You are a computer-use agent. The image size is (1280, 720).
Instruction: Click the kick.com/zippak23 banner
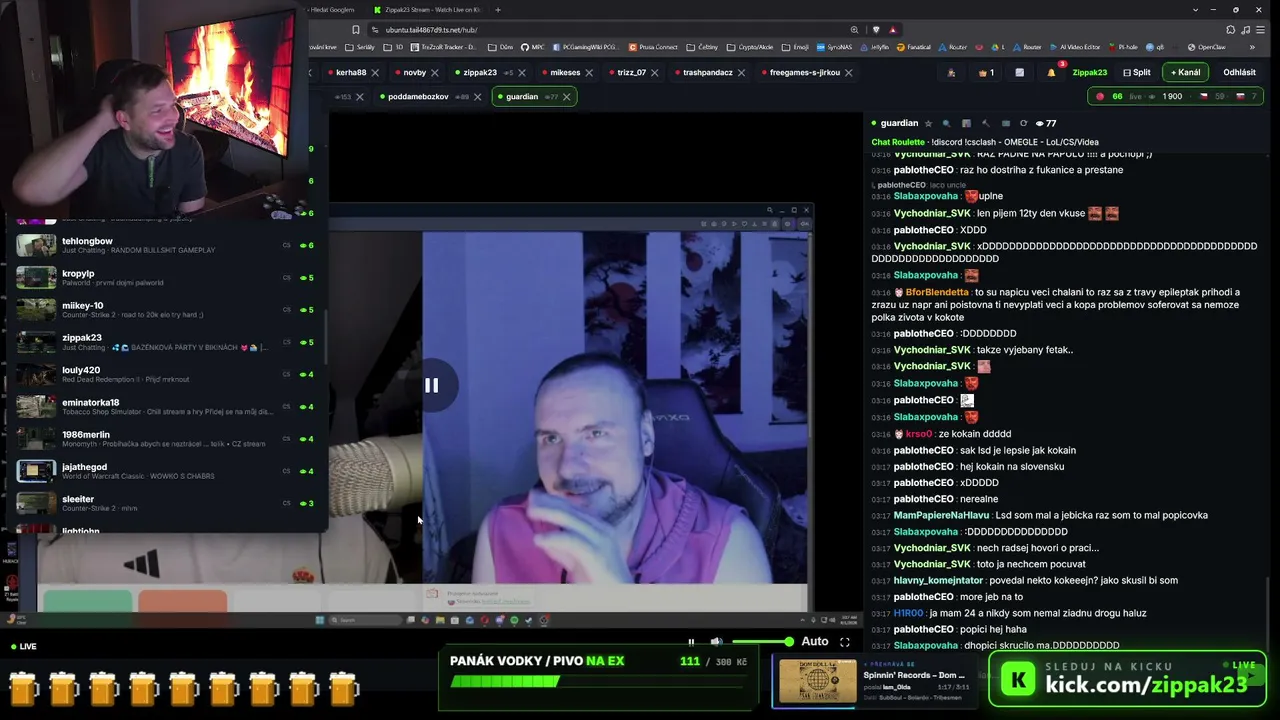click(x=1128, y=679)
